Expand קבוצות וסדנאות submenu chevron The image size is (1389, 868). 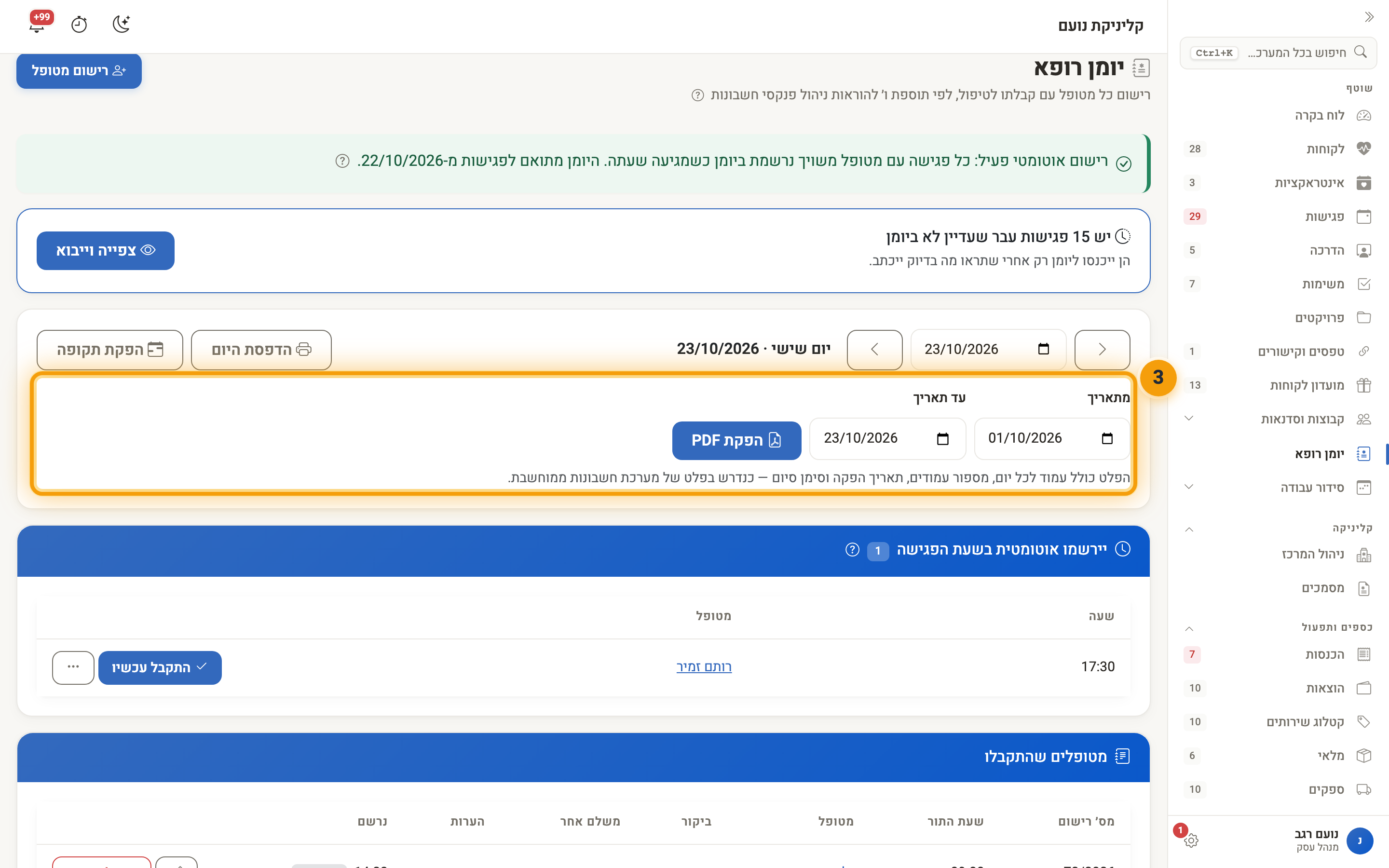[x=1189, y=419]
